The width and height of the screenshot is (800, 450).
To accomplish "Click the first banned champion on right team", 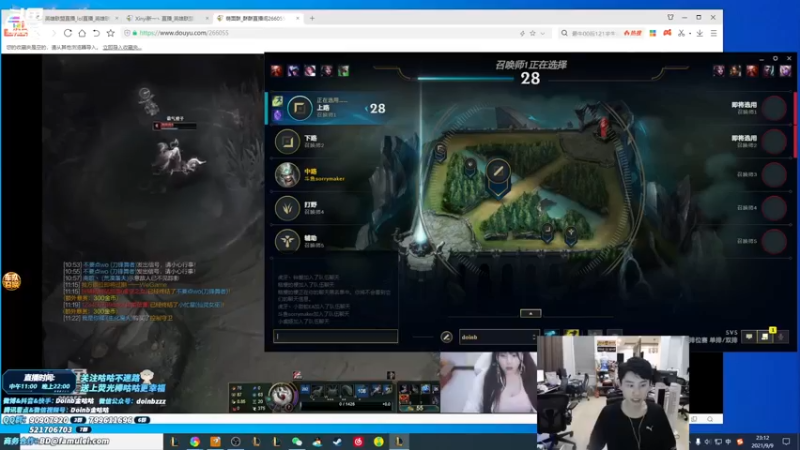I will 718,70.
